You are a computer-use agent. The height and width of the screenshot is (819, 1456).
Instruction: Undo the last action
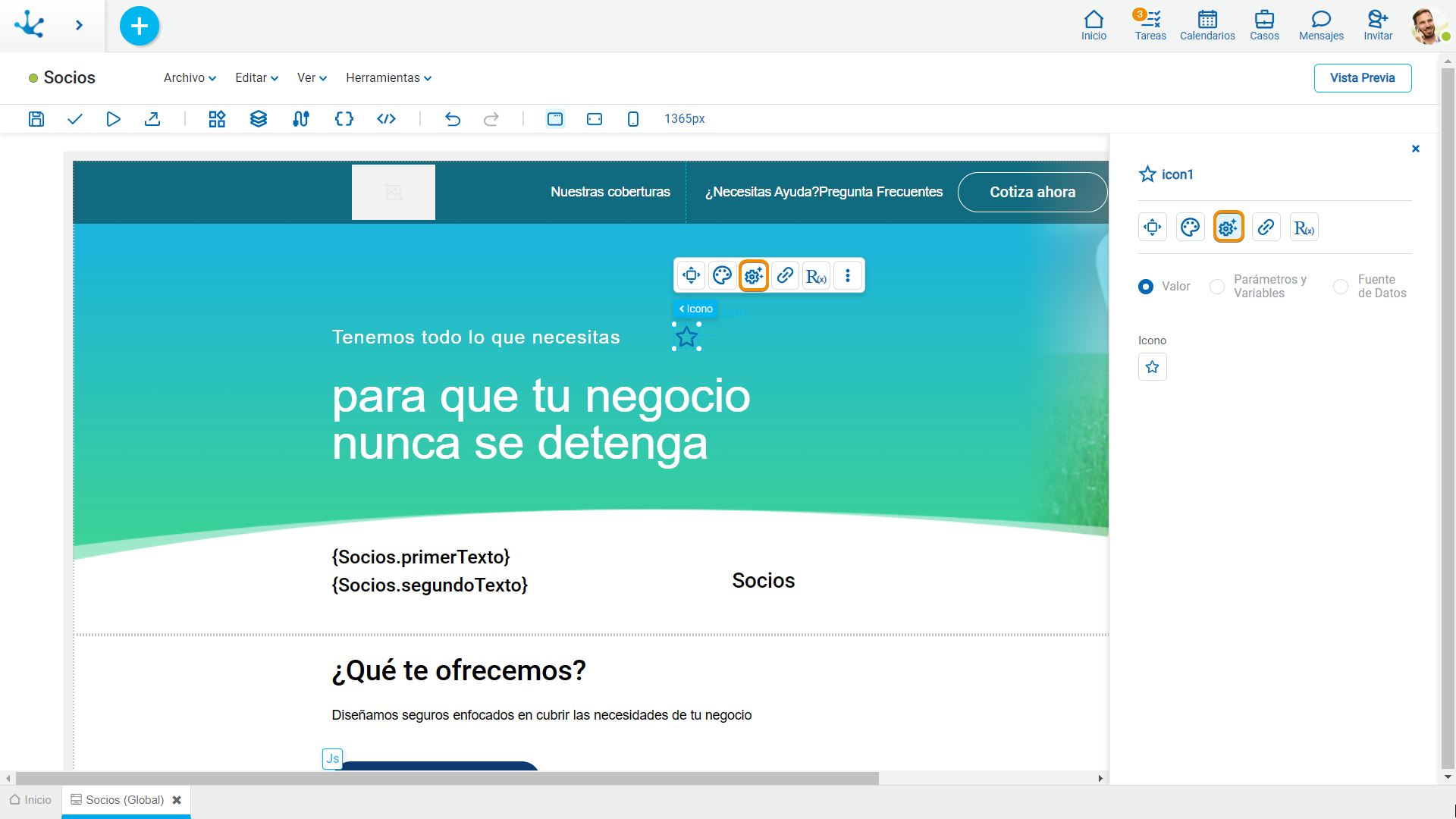click(453, 119)
